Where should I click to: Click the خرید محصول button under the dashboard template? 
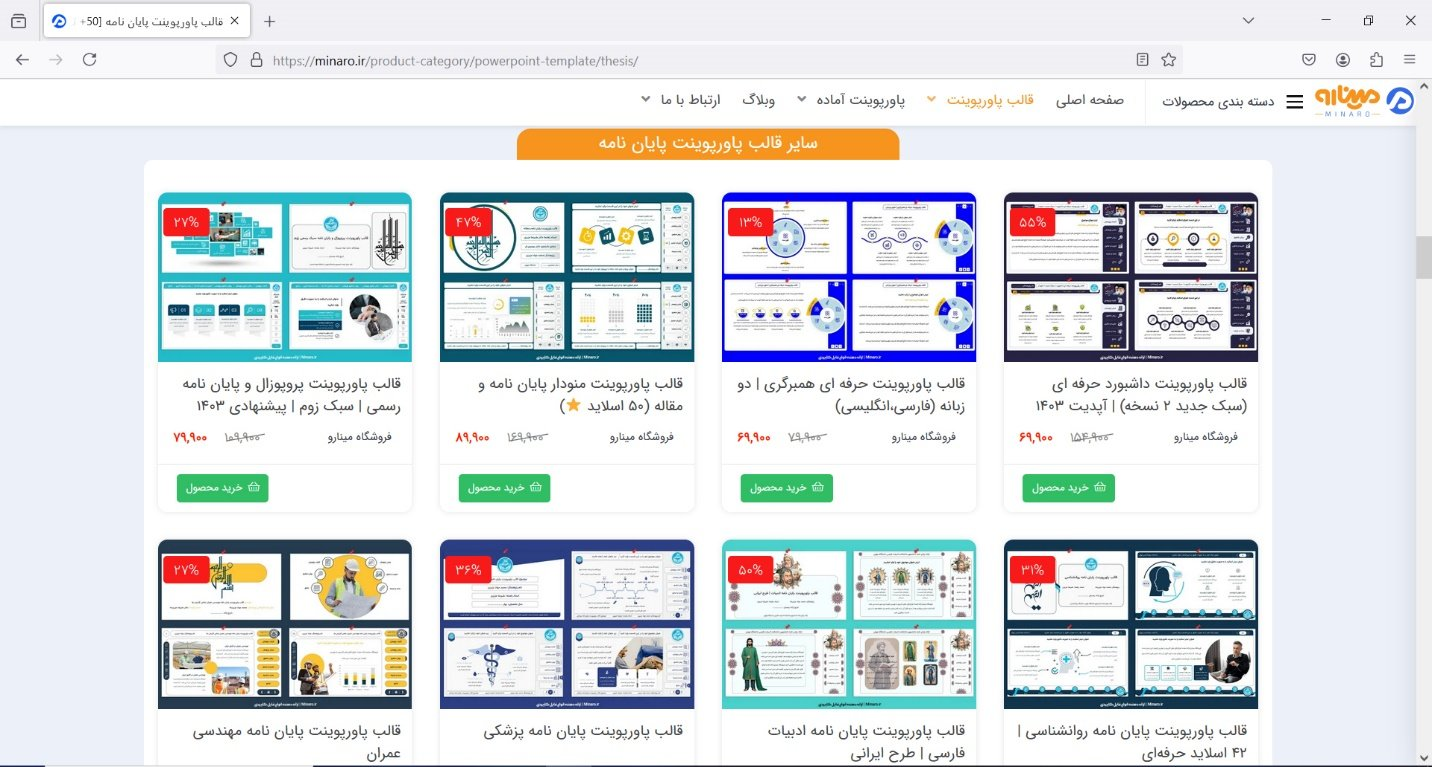tap(1067, 488)
